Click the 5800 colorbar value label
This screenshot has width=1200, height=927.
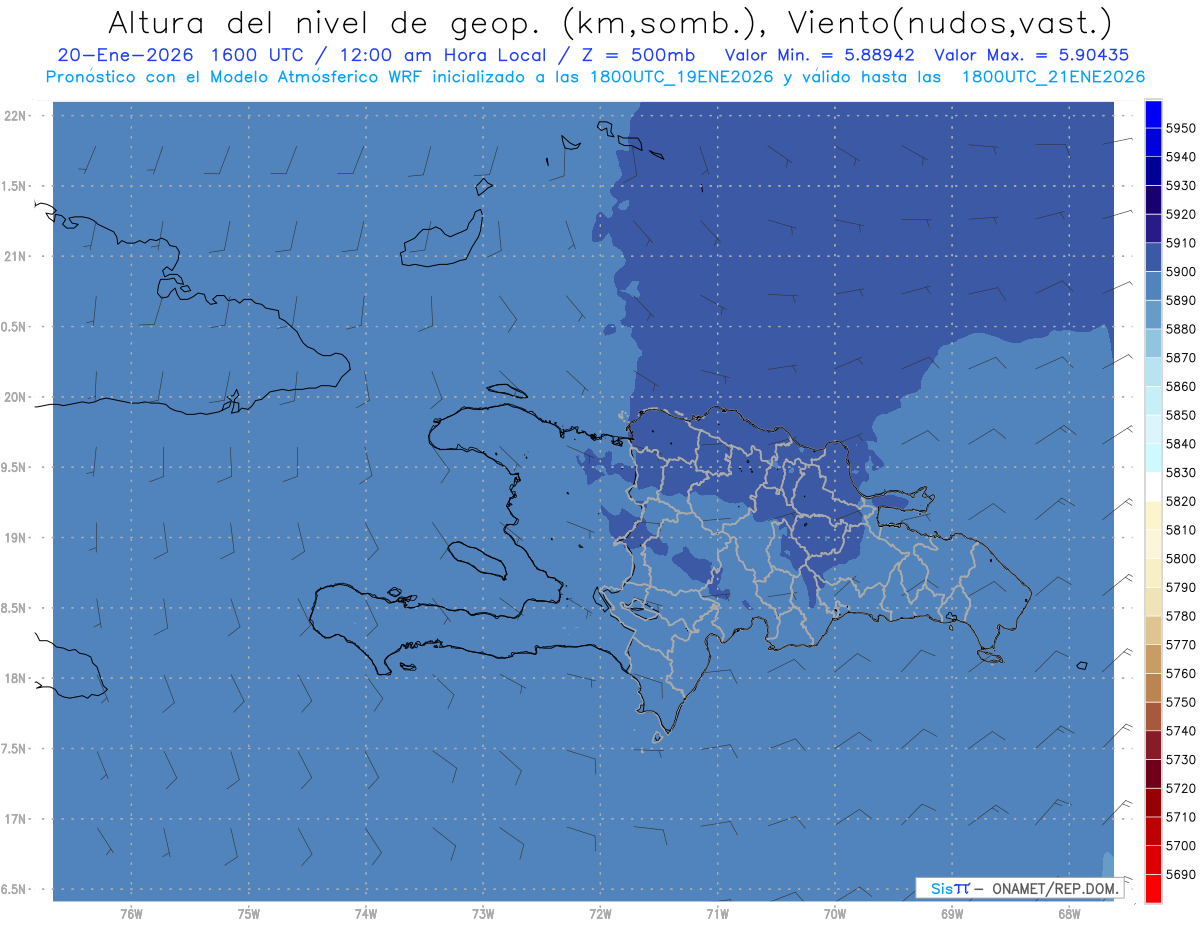tap(1180, 559)
